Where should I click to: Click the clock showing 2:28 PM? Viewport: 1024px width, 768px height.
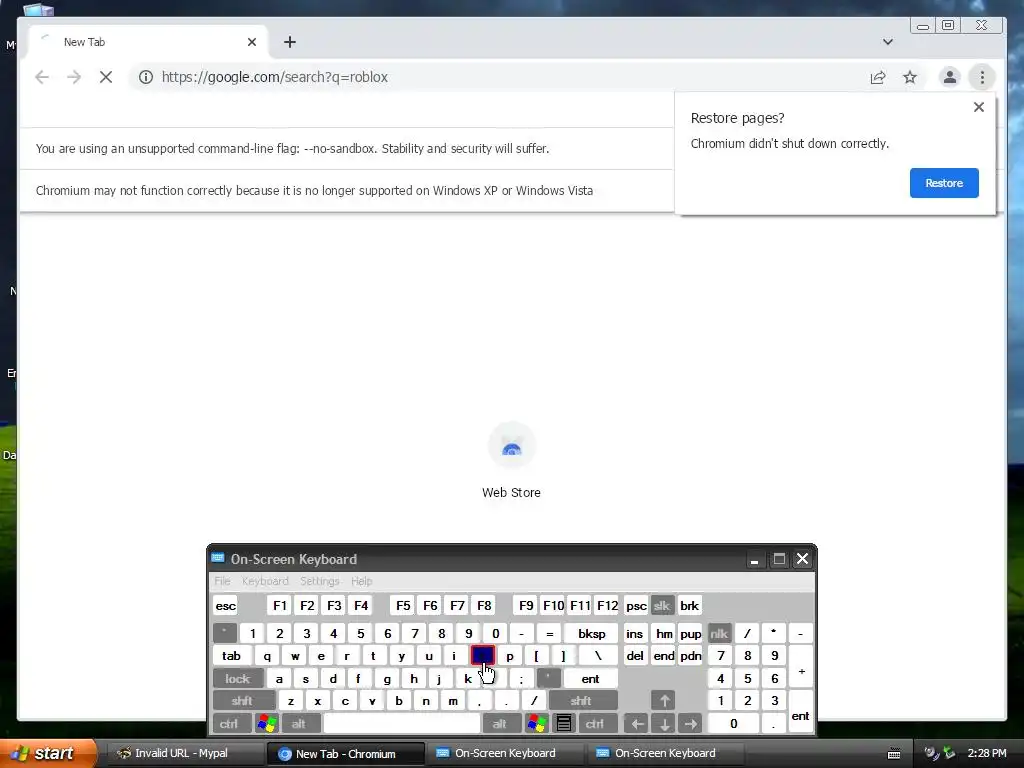click(x=987, y=753)
